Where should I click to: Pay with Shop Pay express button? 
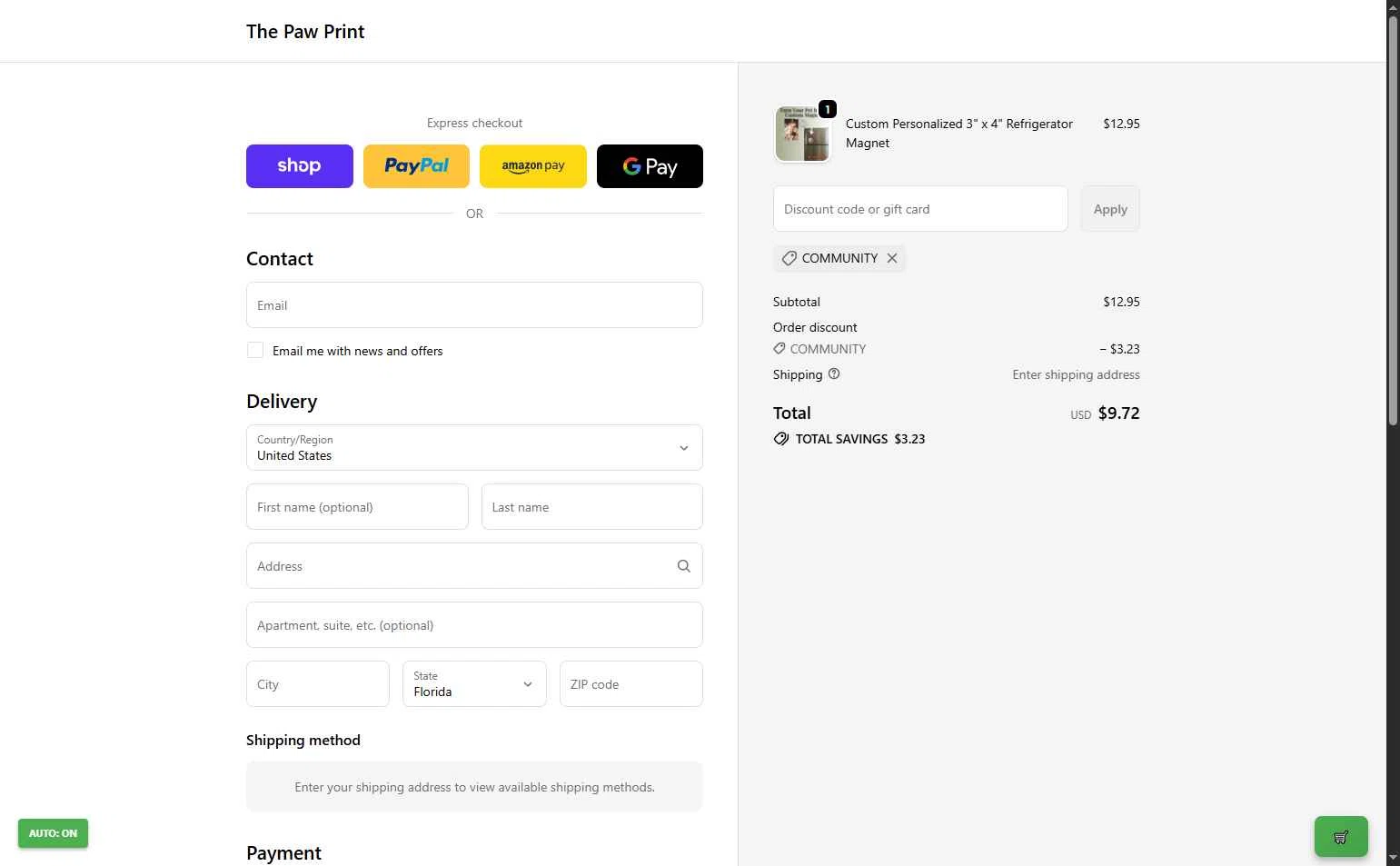(299, 166)
